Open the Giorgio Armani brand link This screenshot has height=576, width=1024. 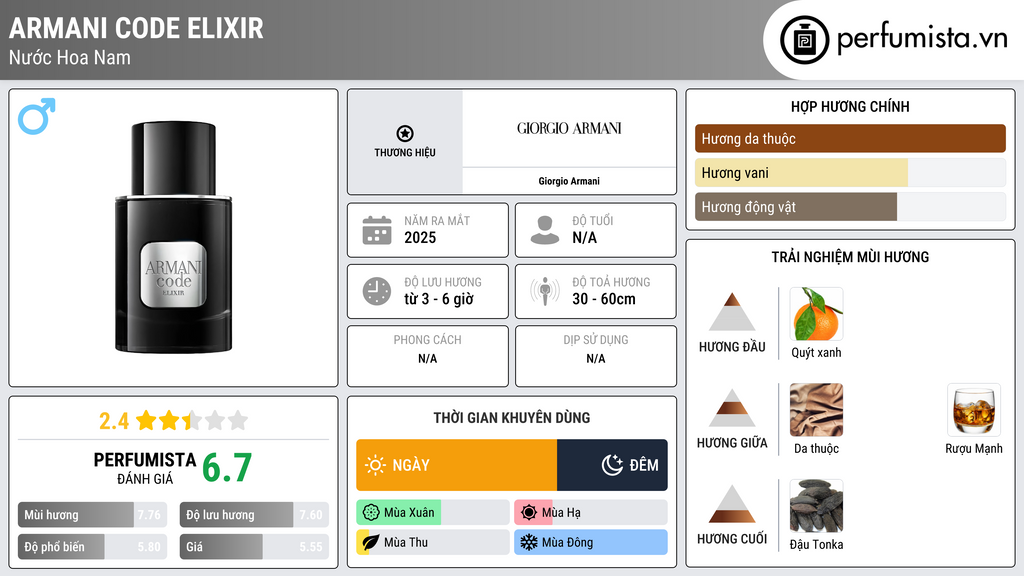(x=569, y=181)
